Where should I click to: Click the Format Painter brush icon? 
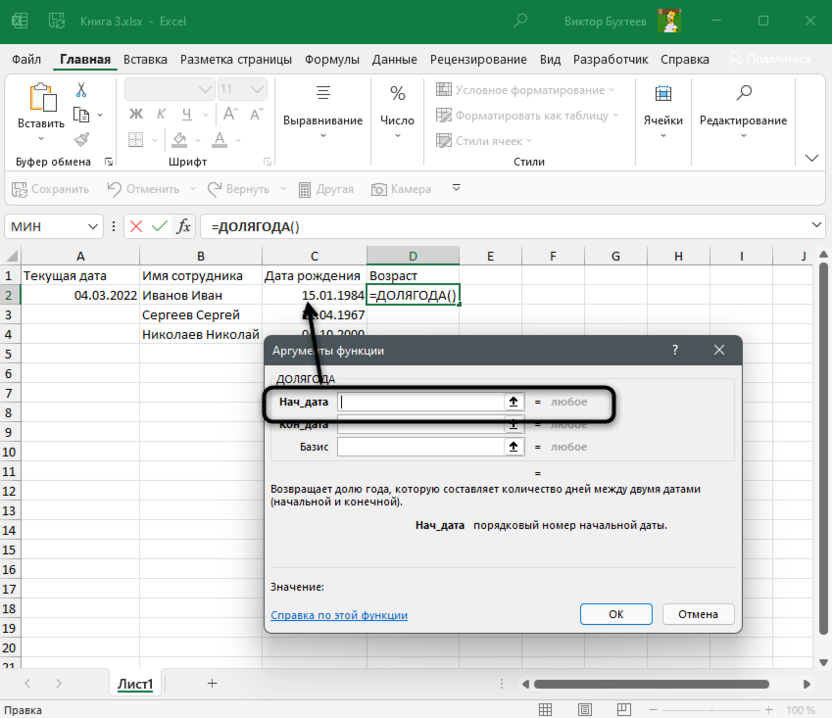pos(81,139)
